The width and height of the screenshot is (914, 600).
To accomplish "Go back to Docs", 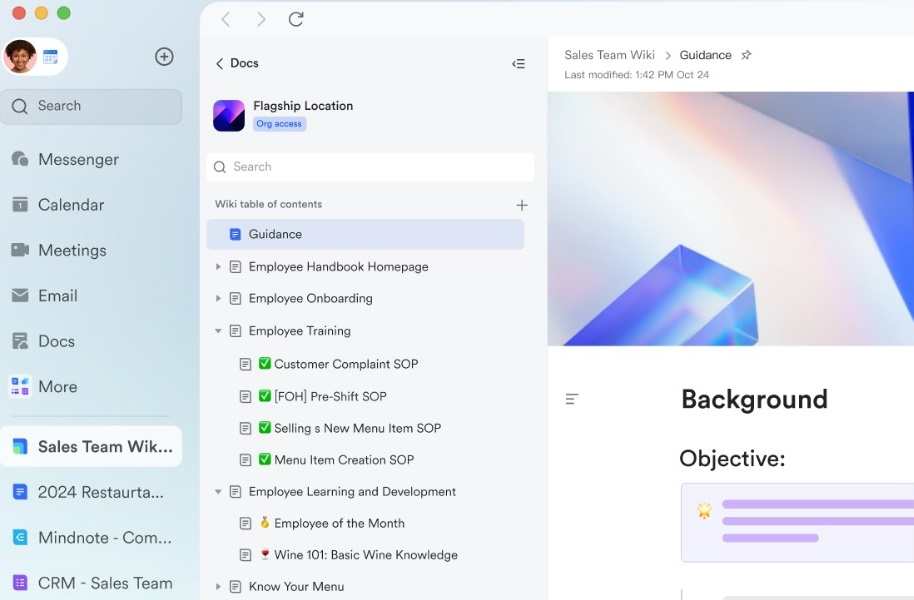I will click(x=237, y=63).
